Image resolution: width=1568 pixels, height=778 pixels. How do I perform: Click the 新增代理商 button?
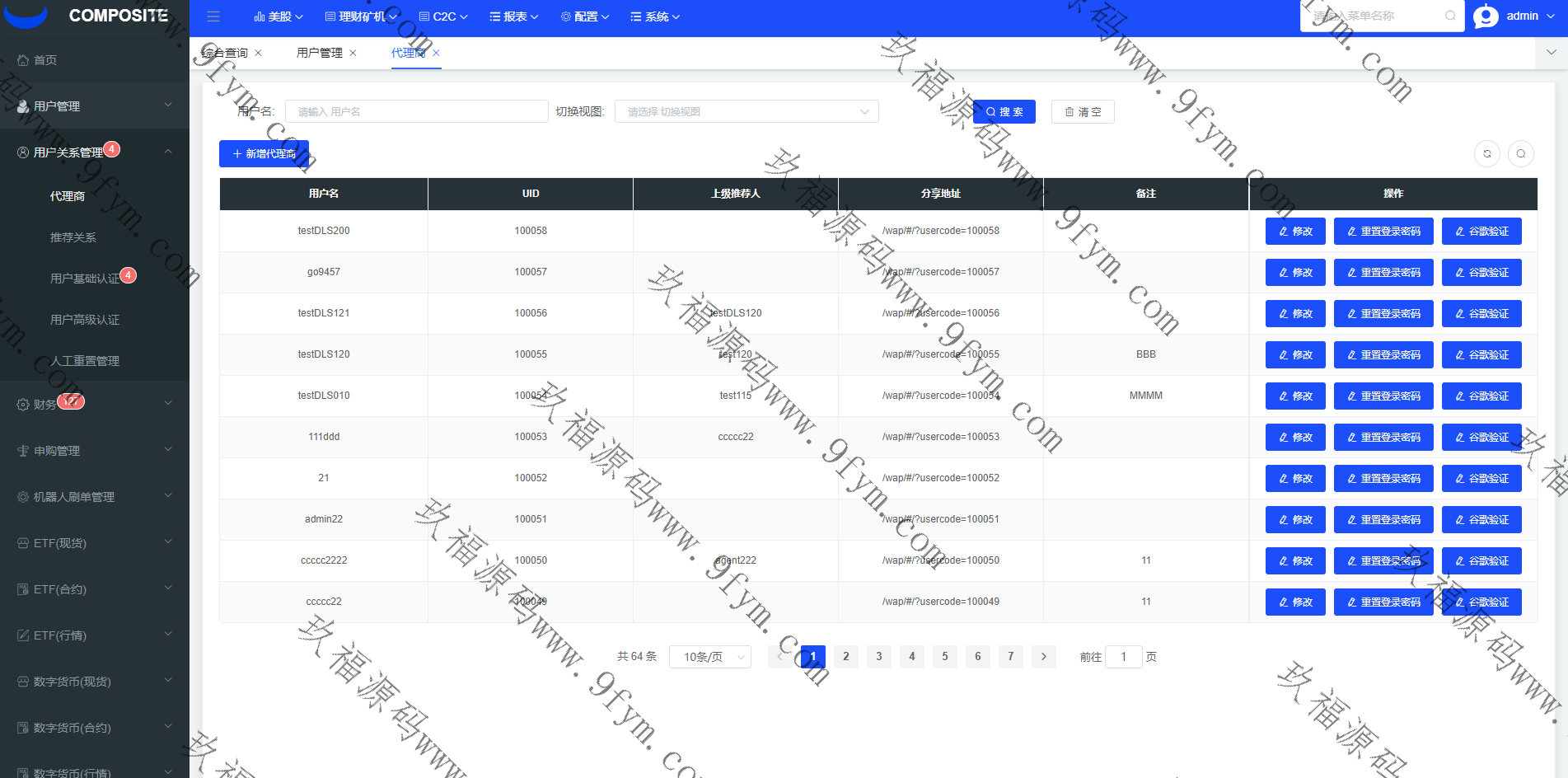[264, 154]
